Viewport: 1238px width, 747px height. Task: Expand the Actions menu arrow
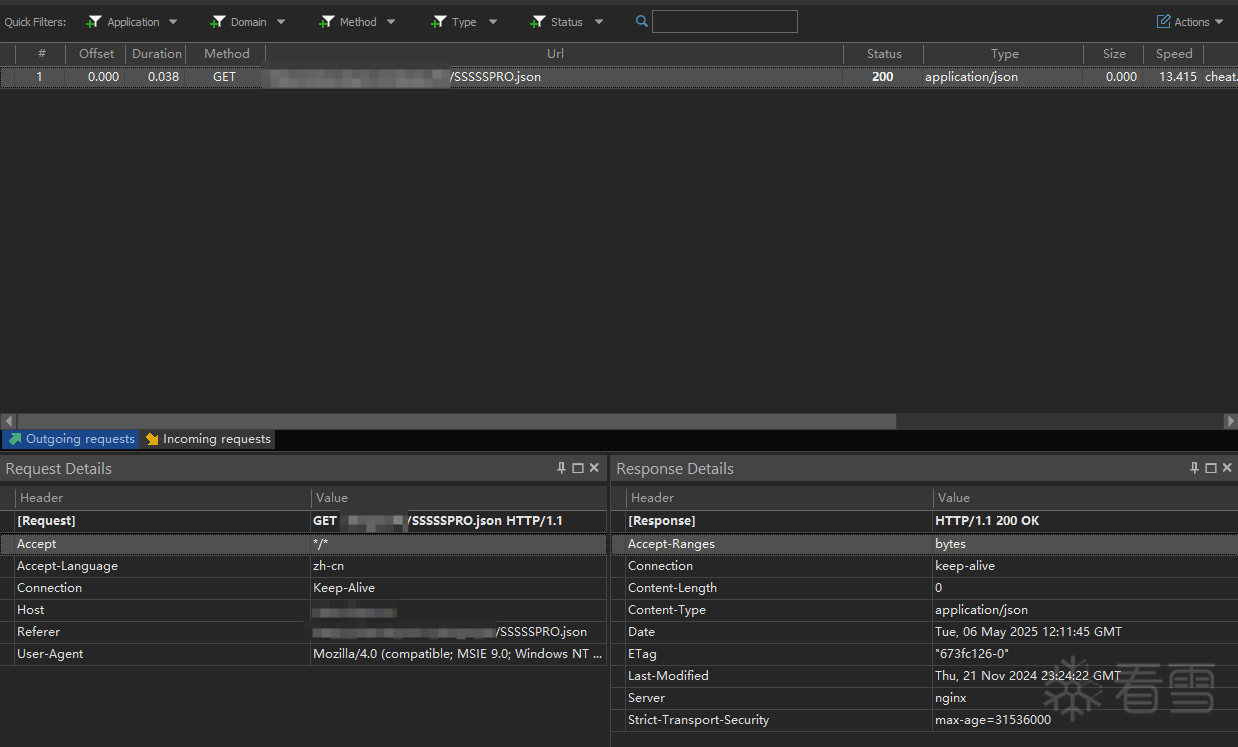(x=1219, y=22)
